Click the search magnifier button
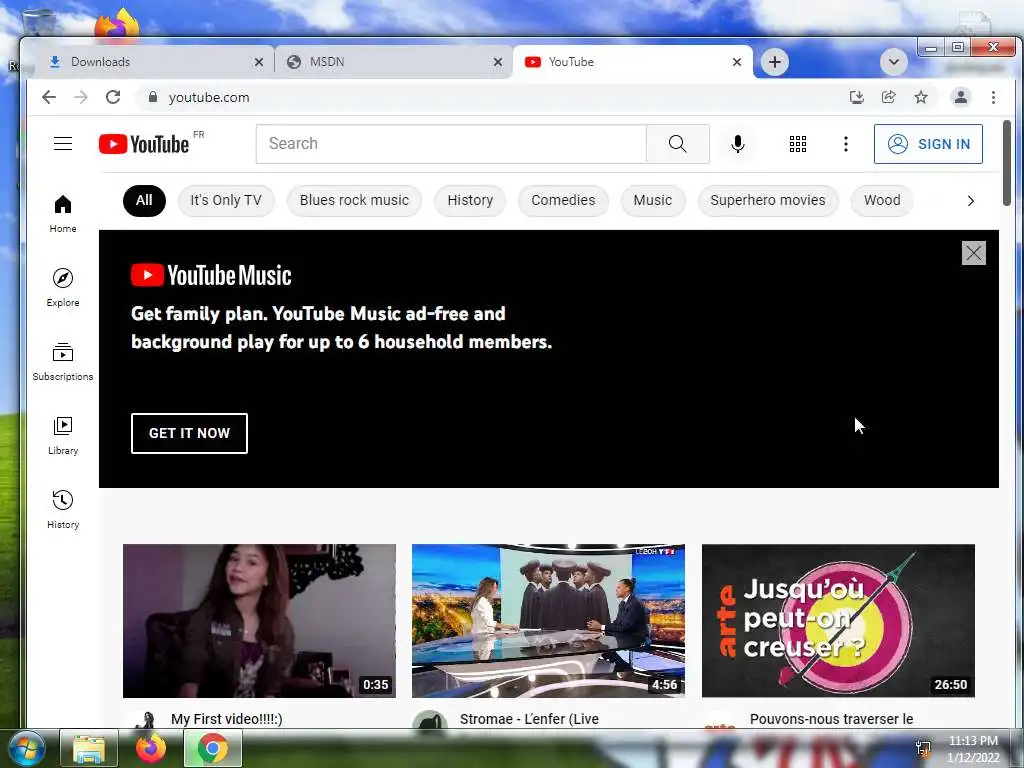The width and height of the screenshot is (1024, 768). [677, 144]
